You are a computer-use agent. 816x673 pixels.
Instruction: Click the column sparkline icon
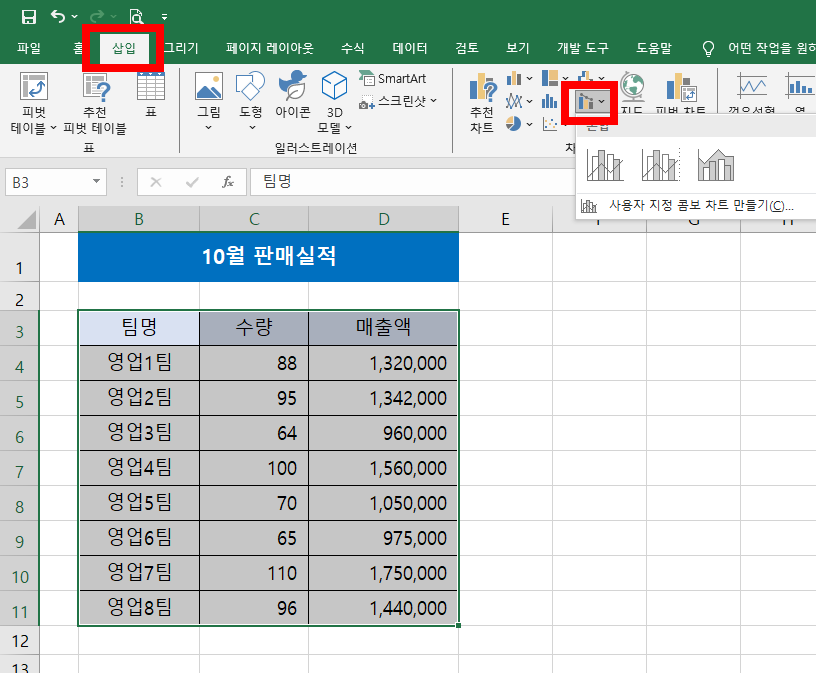(x=800, y=86)
